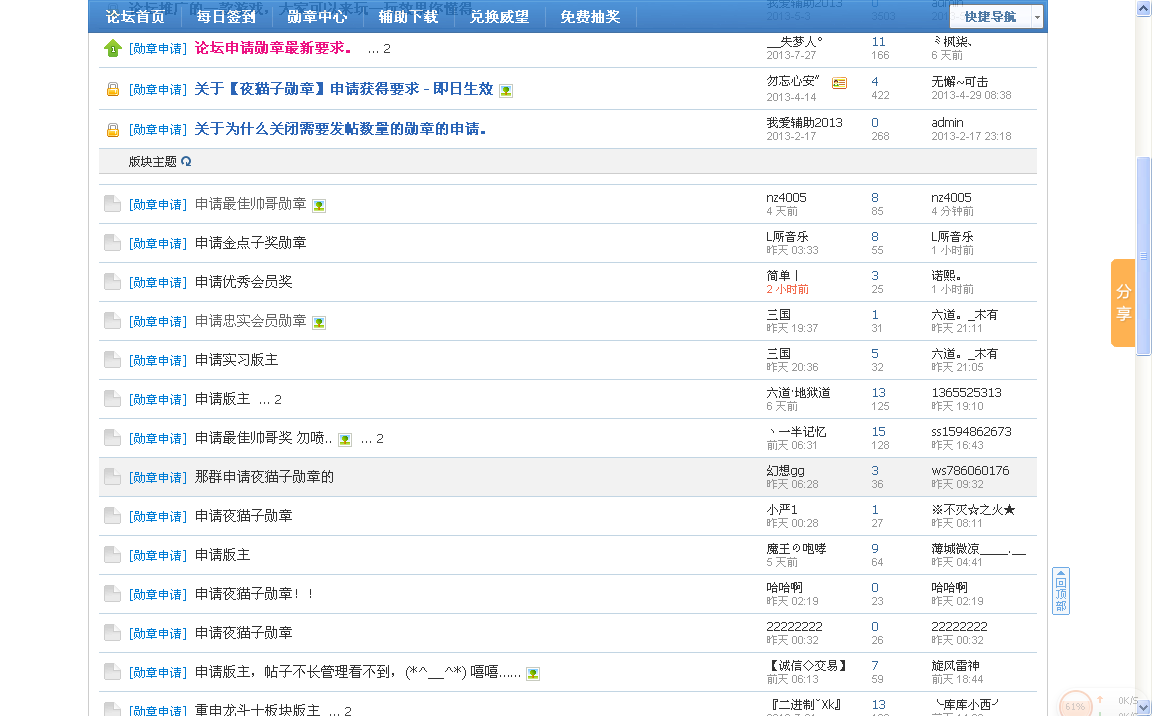Open thread 论坛申请勋章最新要求。
Screen dimensions: 1152x716
pyautogui.click(x=273, y=48)
